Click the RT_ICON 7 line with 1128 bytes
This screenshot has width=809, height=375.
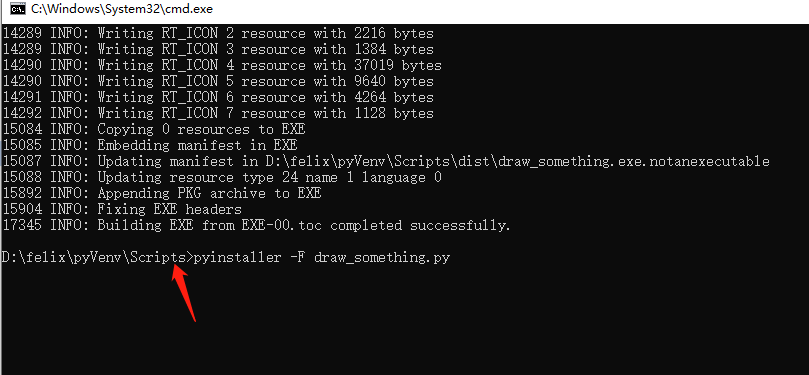pos(218,113)
